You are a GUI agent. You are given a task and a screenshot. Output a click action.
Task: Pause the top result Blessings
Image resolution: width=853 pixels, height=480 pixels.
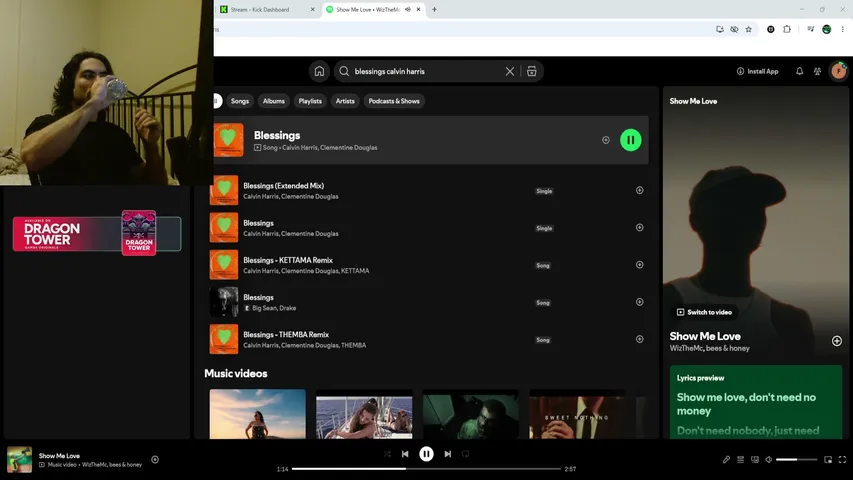(631, 140)
